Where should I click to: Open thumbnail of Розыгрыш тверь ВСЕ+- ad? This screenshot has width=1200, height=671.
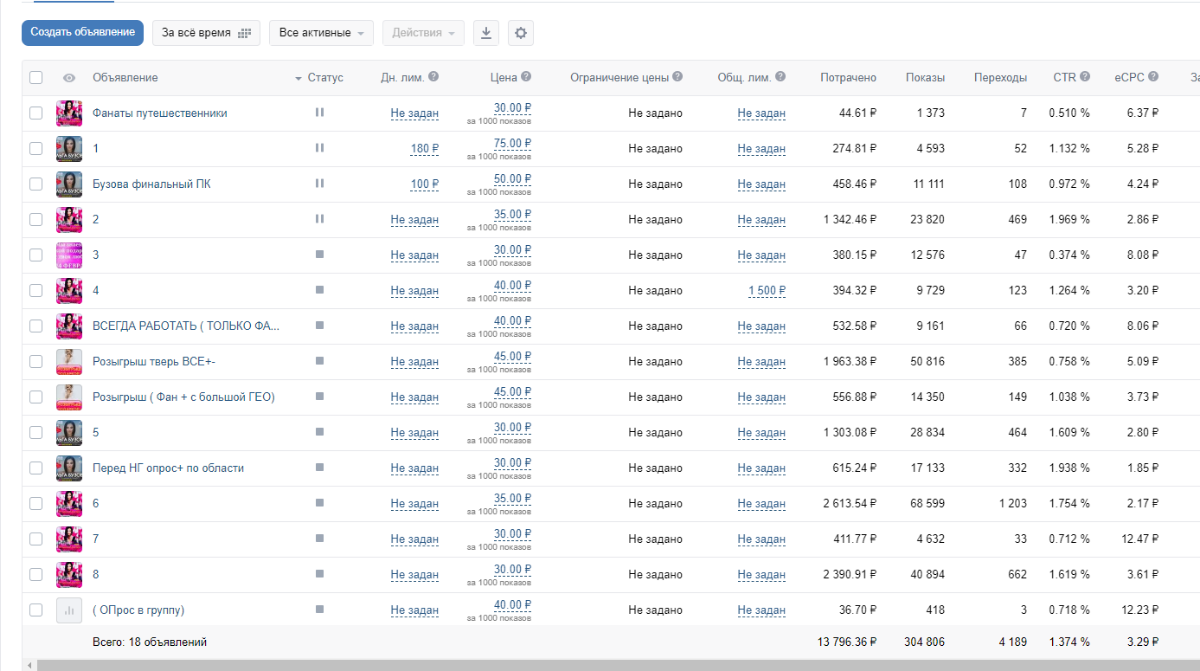pyautogui.click(x=69, y=361)
